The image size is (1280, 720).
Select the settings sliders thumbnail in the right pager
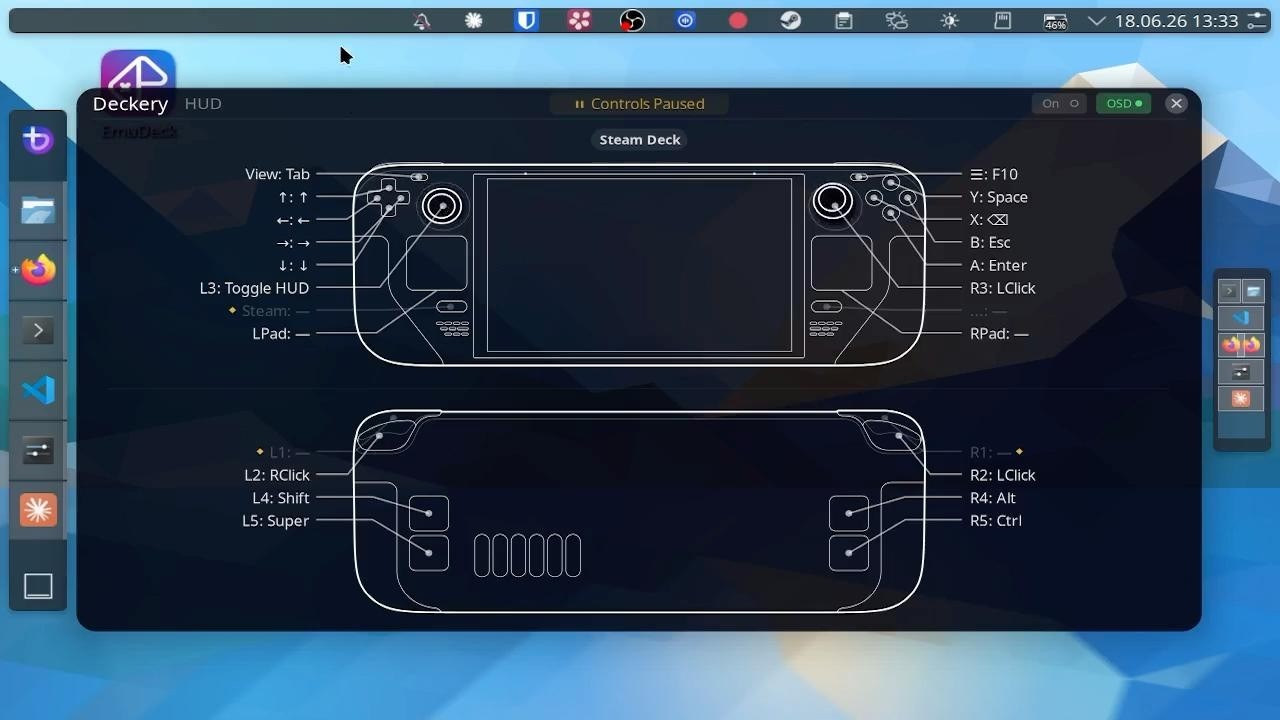pos(1241,372)
